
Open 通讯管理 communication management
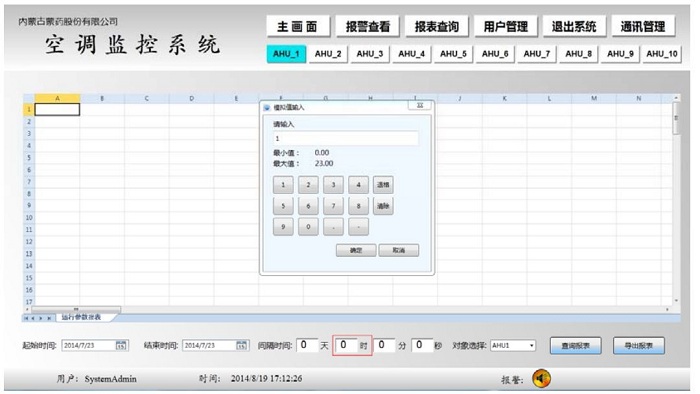coord(643,26)
